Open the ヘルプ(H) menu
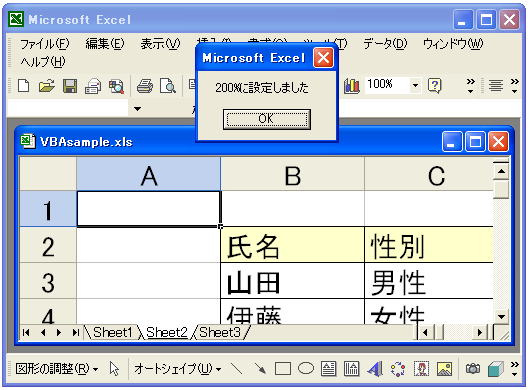Viewport: 530px width, 390px height. tap(43, 62)
